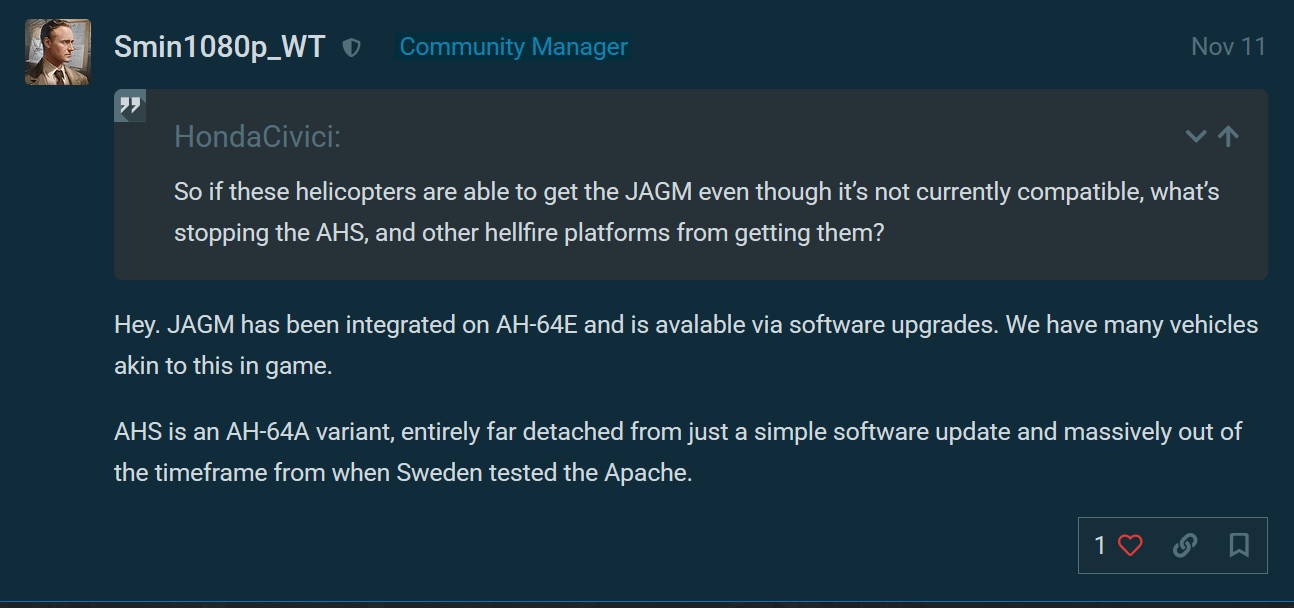Viewport: 1294px width, 608px height.
Task: View the like count showing 1
Action: 1100,545
